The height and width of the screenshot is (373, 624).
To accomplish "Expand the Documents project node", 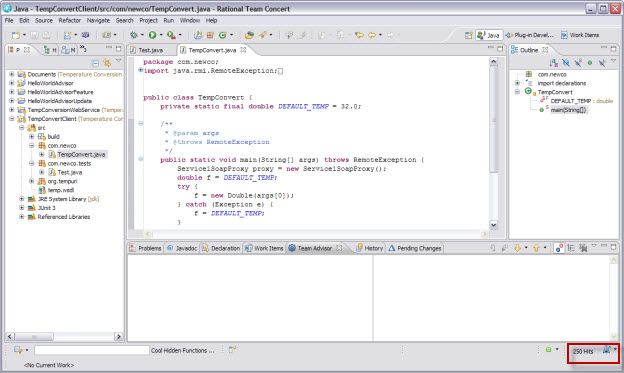I will click(x=12, y=74).
